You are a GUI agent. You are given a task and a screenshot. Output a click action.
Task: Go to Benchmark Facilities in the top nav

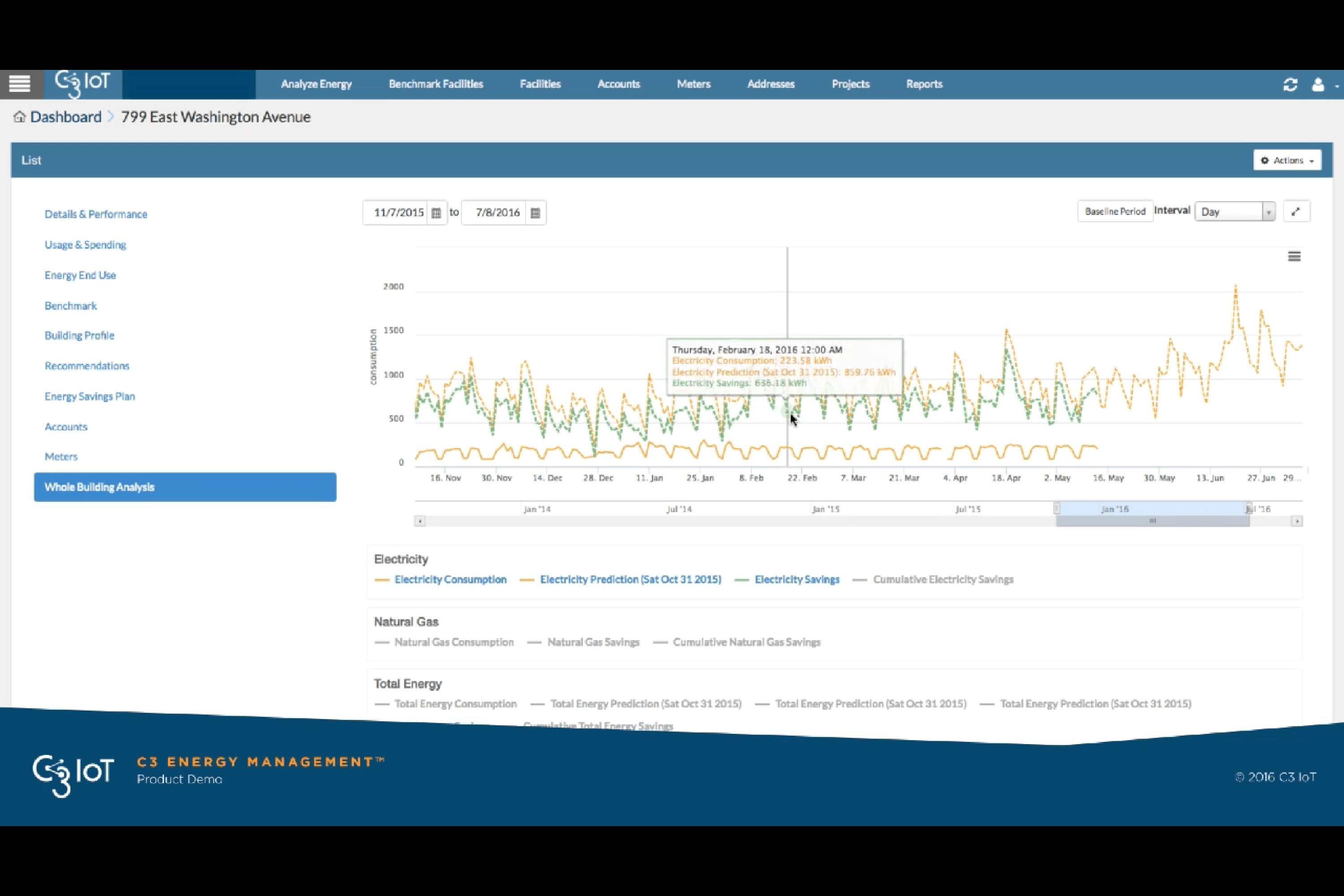coord(436,84)
